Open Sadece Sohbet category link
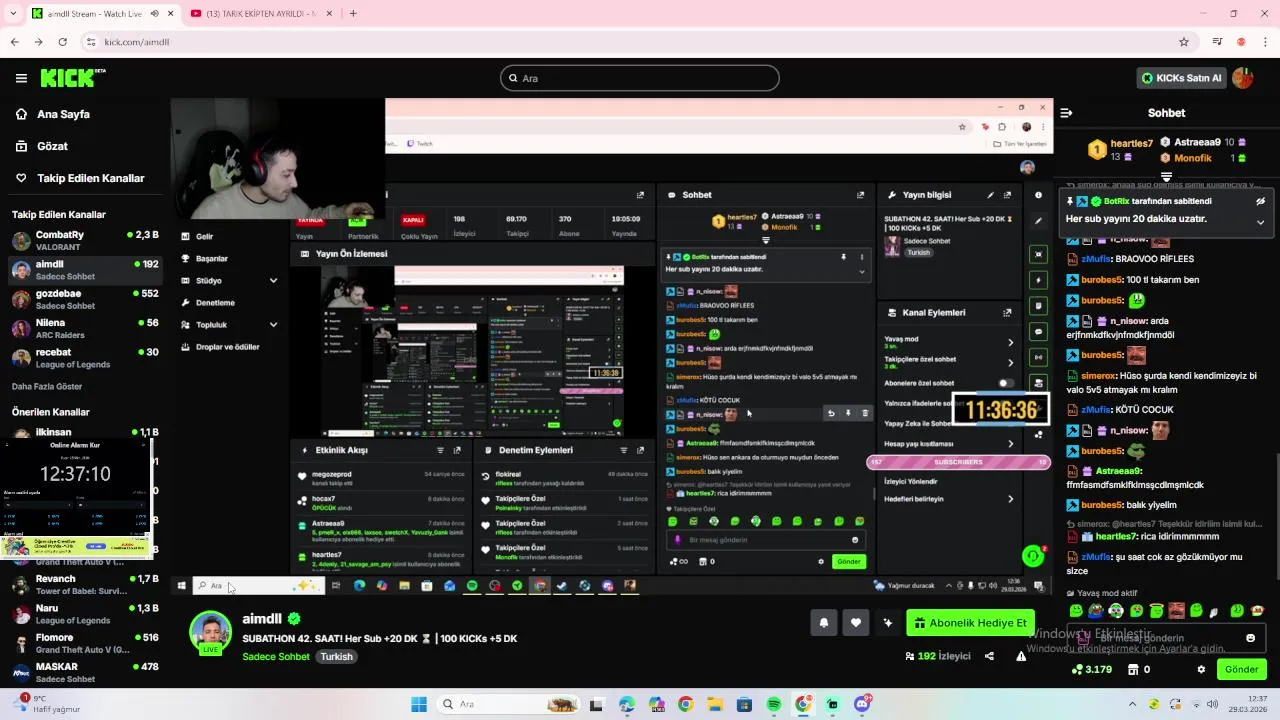This screenshot has width=1280, height=720. [276, 657]
